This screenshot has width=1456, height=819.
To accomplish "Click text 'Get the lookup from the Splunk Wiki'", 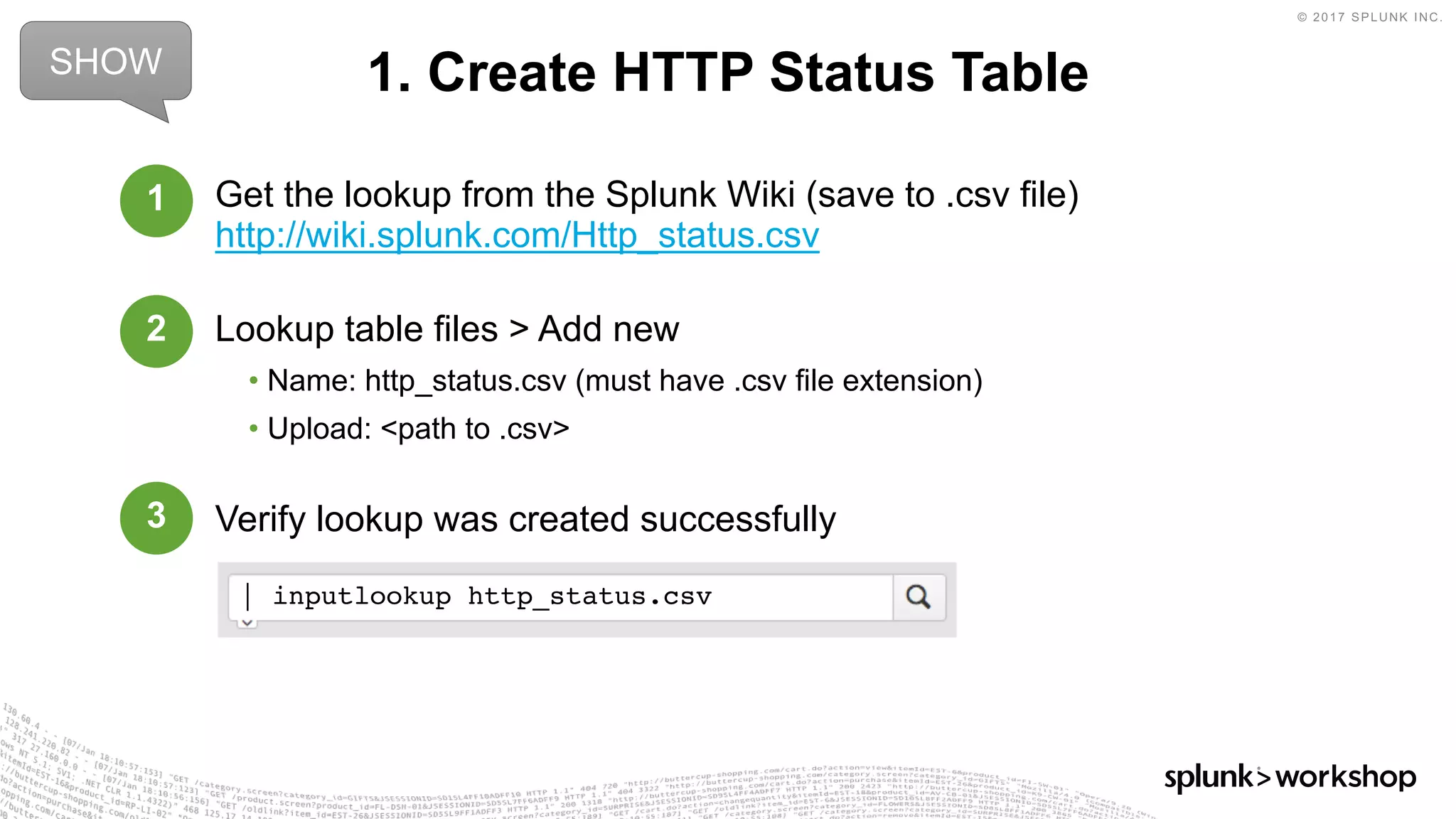I will tap(505, 195).
